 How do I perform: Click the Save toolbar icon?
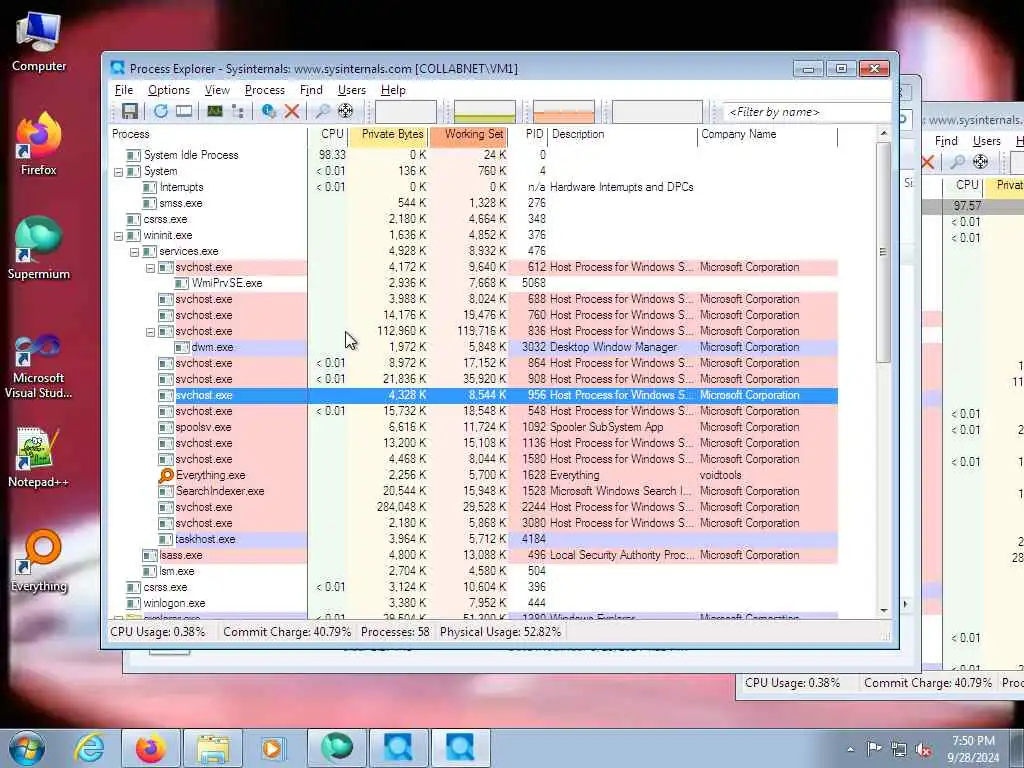click(x=130, y=112)
